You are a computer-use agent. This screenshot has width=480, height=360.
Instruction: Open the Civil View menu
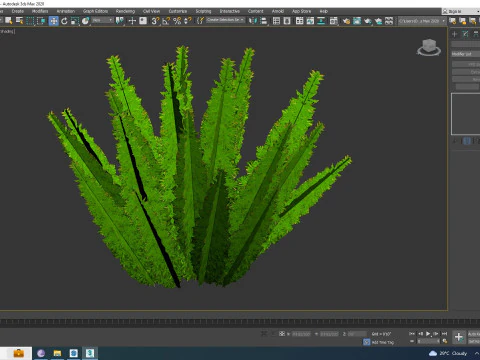click(x=151, y=11)
